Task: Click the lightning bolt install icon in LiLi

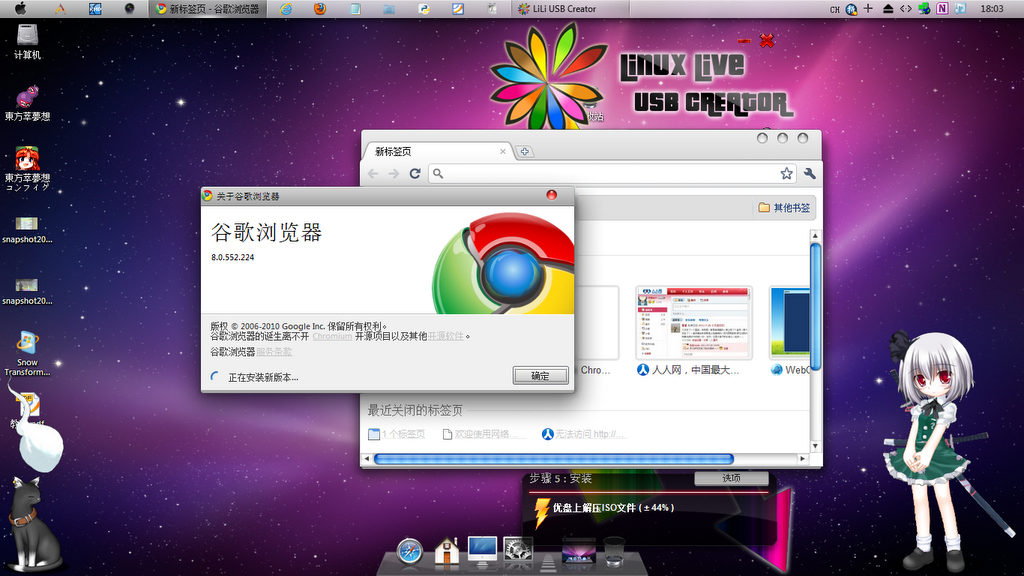Action: coord(541,513)
